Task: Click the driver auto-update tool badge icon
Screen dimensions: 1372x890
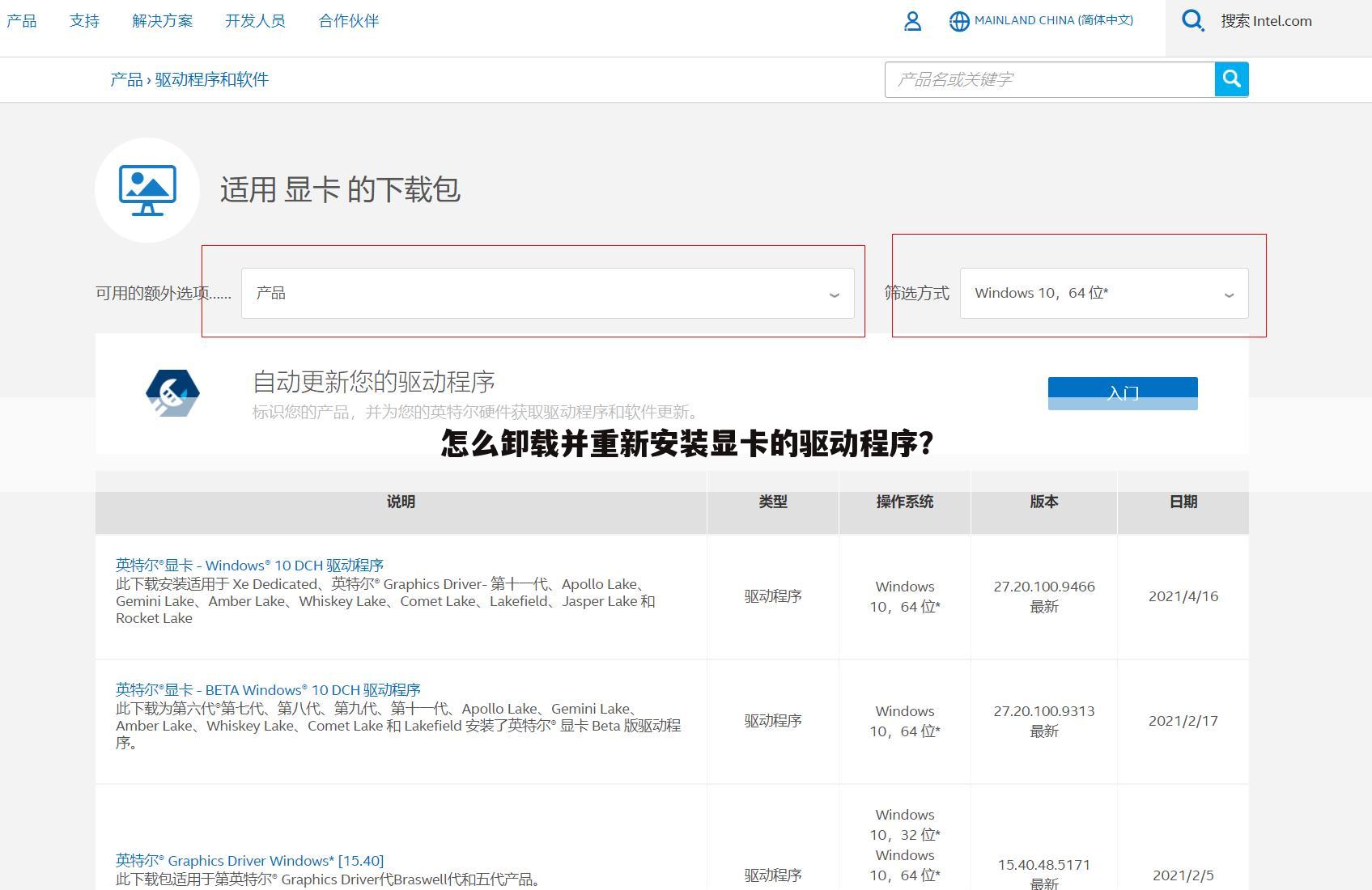Action: point(172,392)
